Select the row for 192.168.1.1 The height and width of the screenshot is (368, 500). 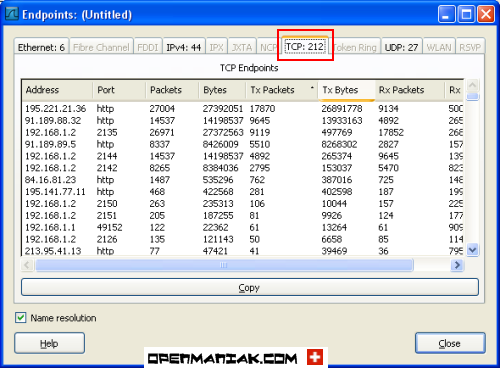[x=243, y=227]
